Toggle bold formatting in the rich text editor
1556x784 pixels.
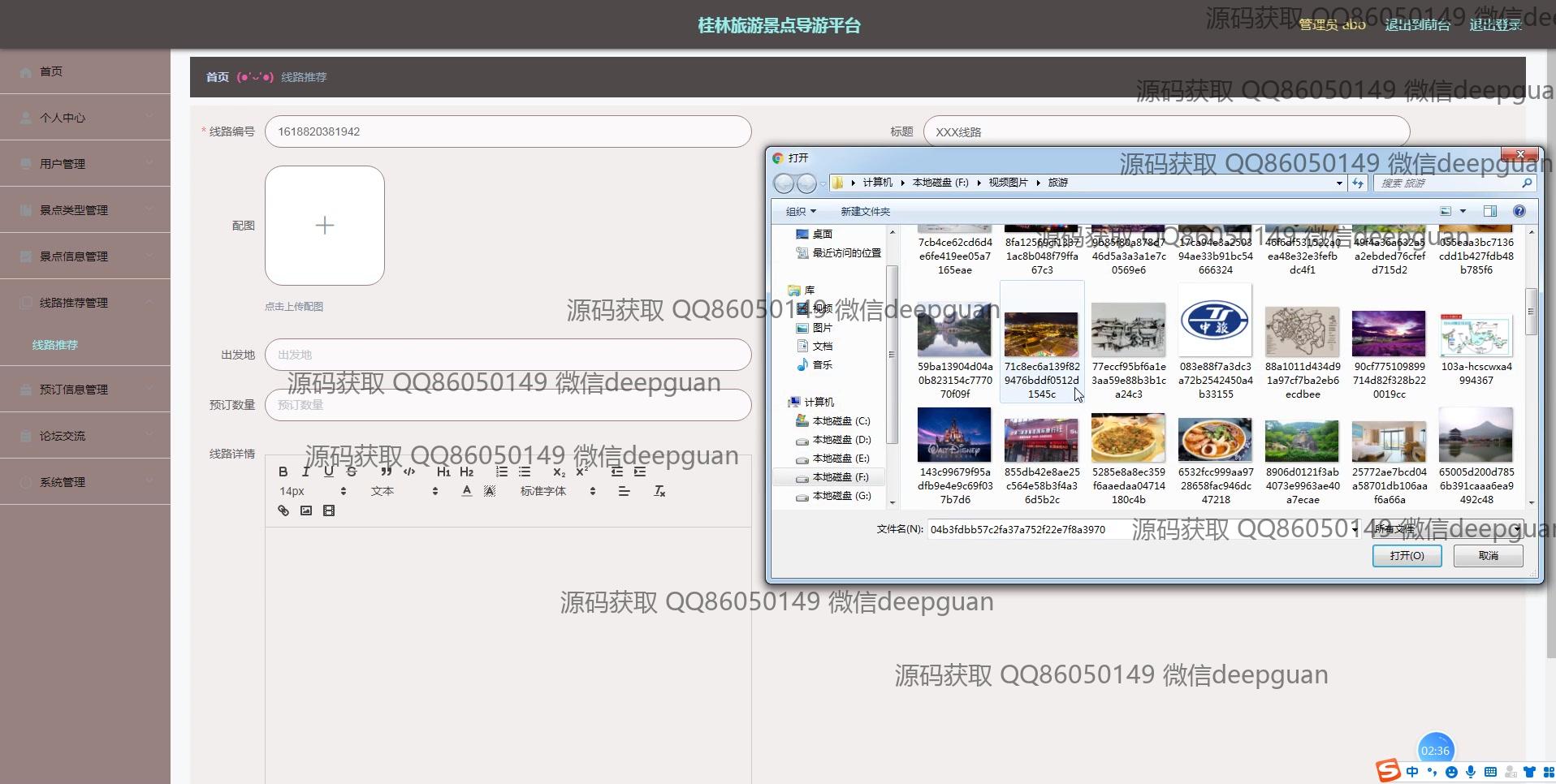point(283,472)
